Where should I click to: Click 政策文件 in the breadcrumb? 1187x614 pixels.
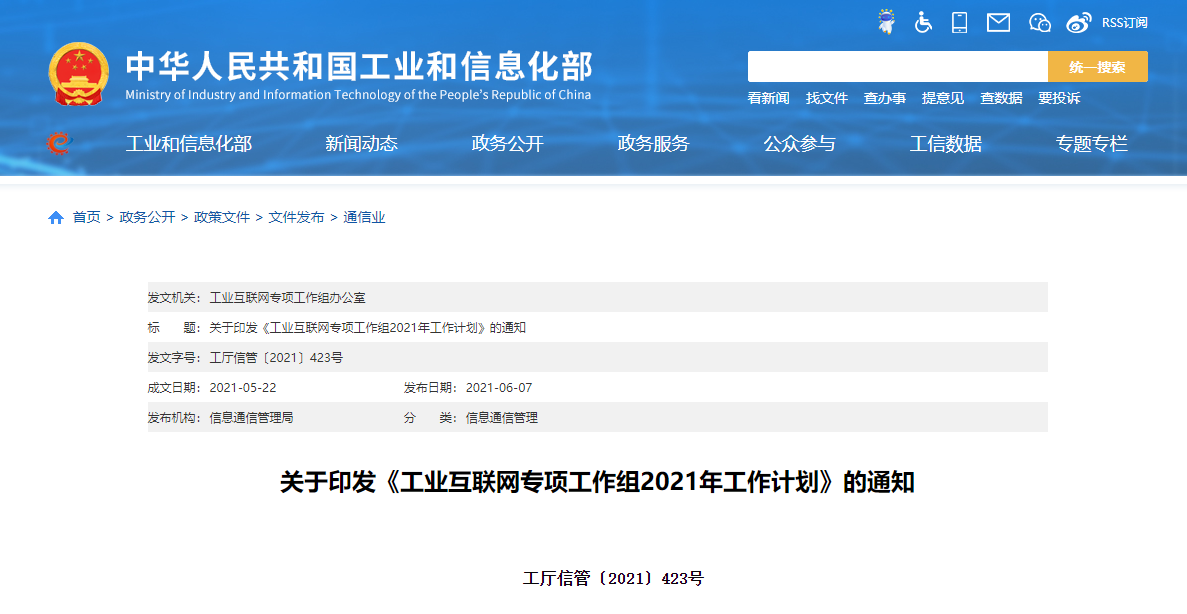(x=222, y=218)
